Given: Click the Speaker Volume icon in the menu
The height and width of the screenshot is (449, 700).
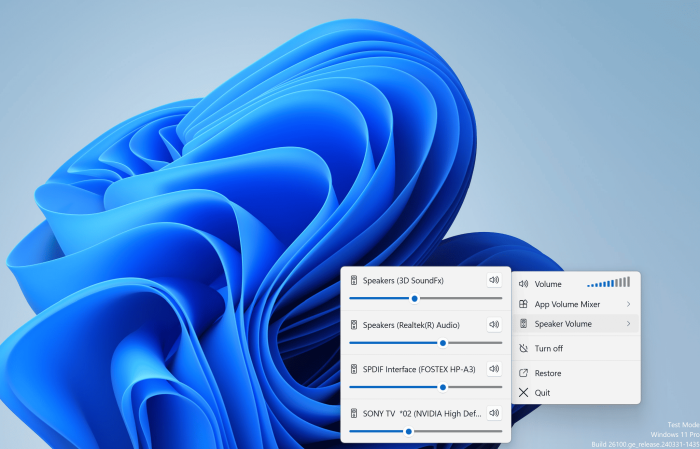Looking at the screenshot, I should [523, 324].
